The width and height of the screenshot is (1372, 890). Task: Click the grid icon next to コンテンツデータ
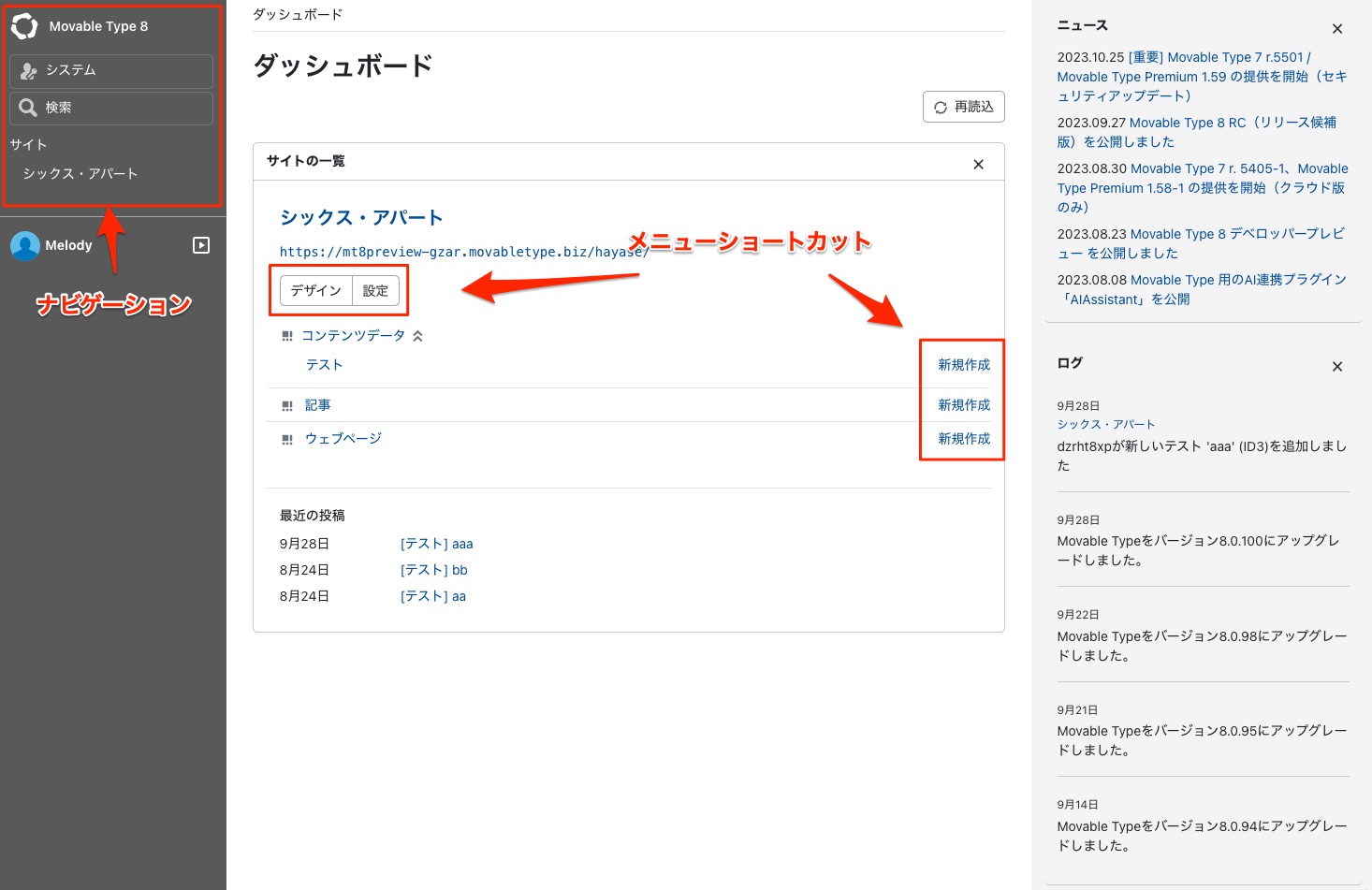pyautogui.click(x=287, y=334)
